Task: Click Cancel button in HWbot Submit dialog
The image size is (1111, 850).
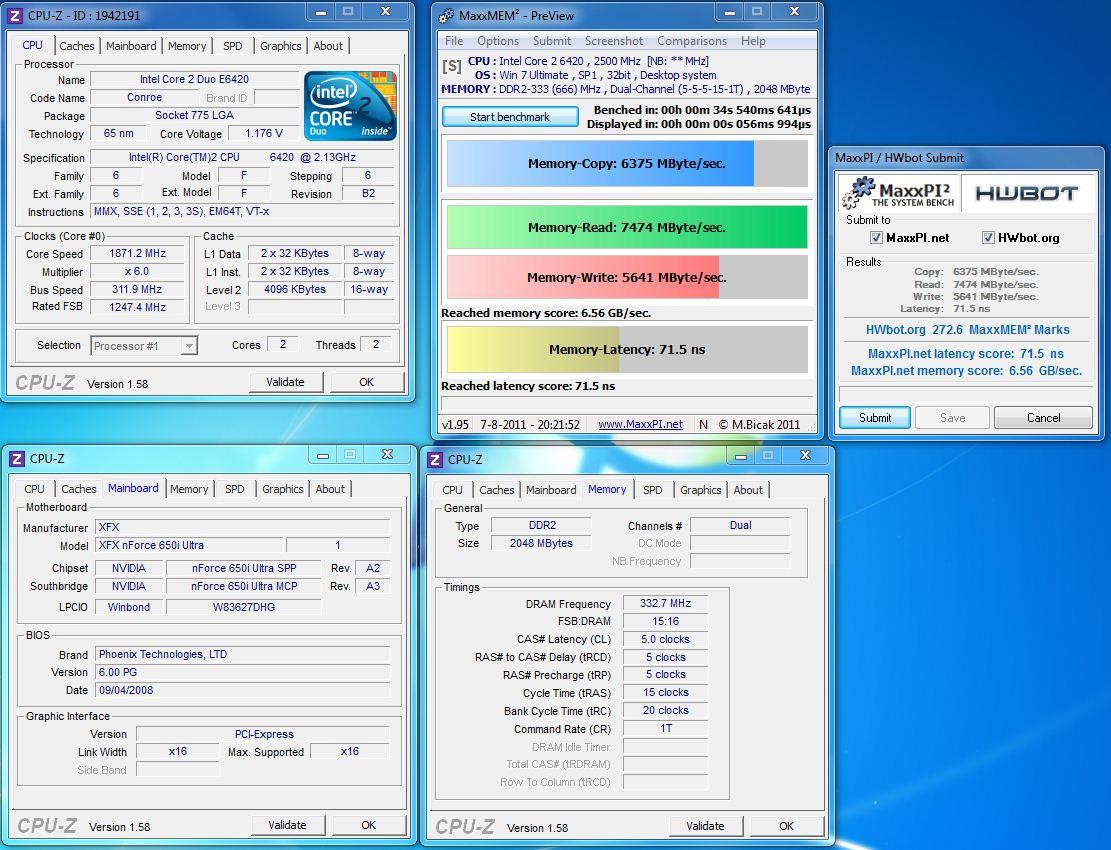Action: (1044, 418)
